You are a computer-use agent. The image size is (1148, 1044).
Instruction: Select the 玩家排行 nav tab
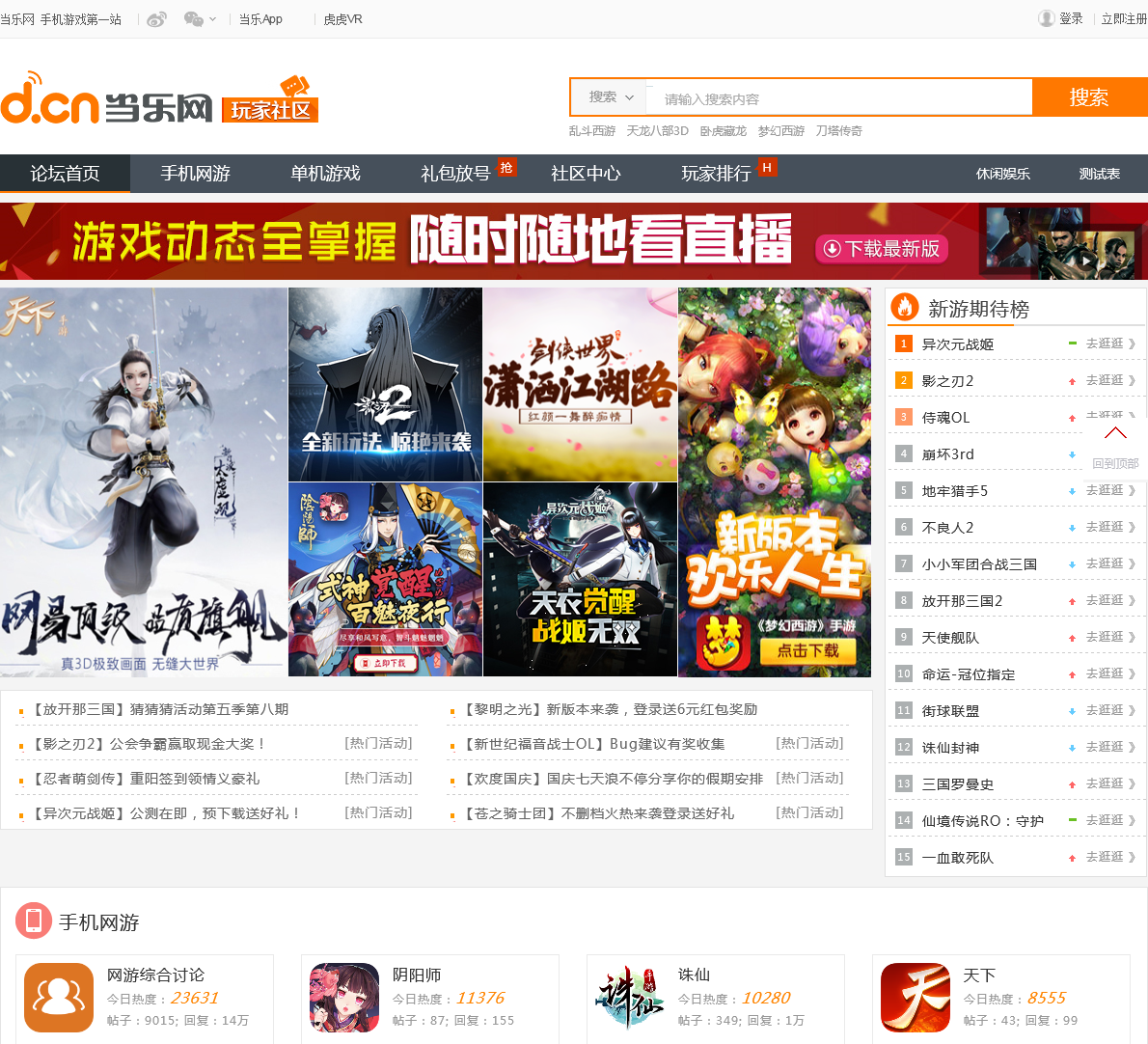click(x=716, y=174)
